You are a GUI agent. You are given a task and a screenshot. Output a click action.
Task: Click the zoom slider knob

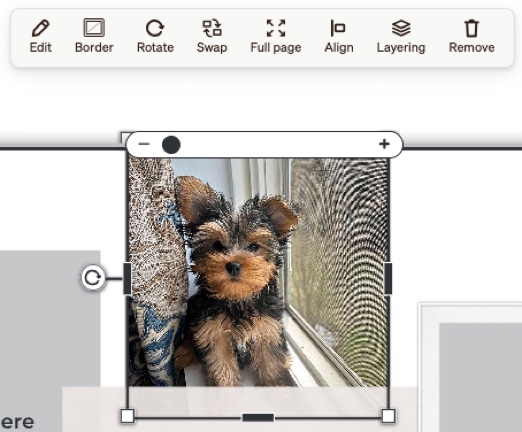tap(171, 145)
